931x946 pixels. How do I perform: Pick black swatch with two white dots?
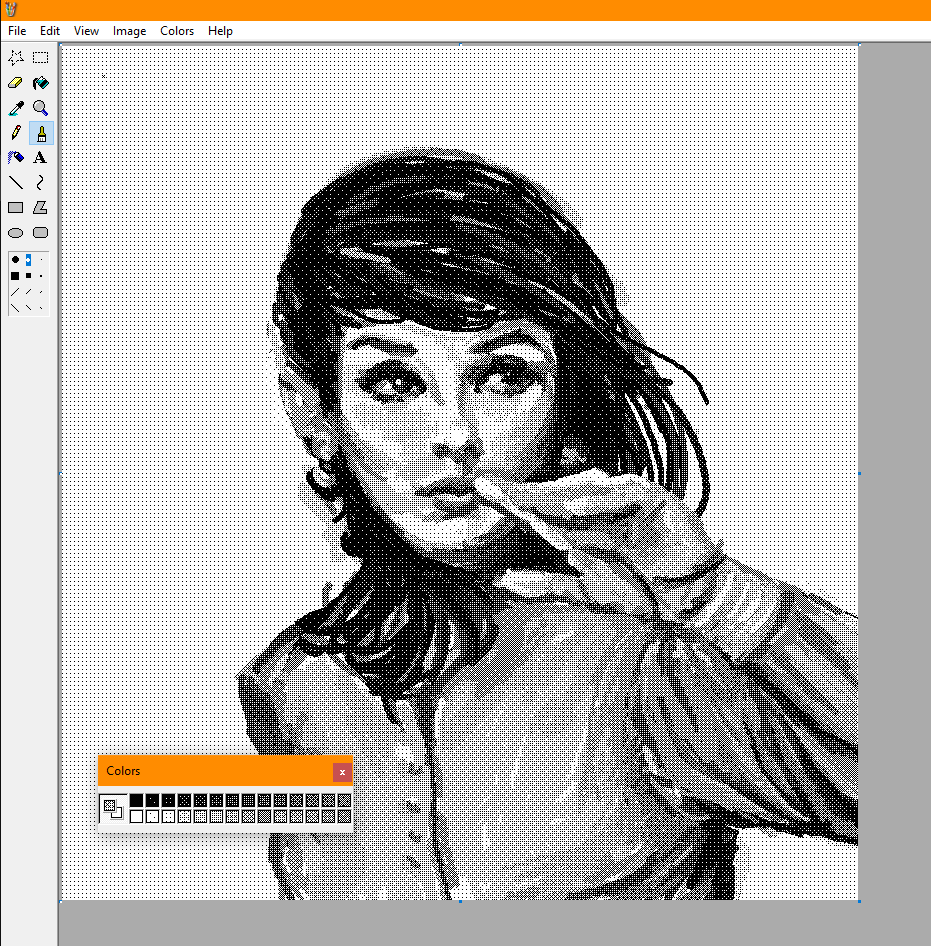tap(153, 801)
